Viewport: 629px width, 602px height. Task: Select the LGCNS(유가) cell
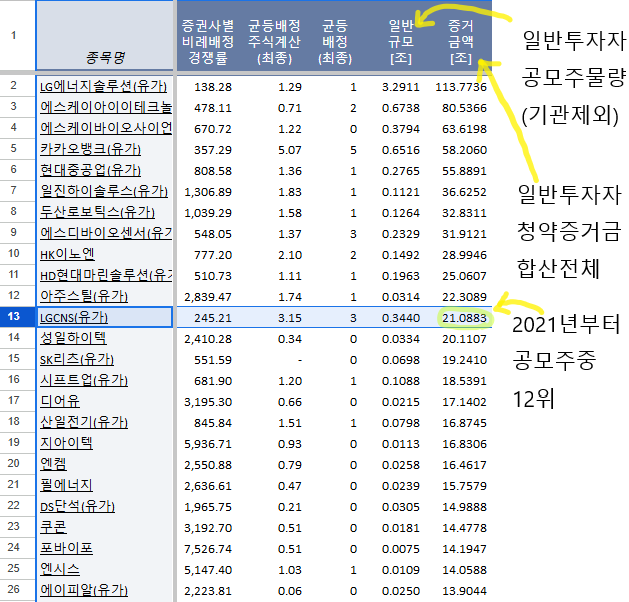(105, 317)
